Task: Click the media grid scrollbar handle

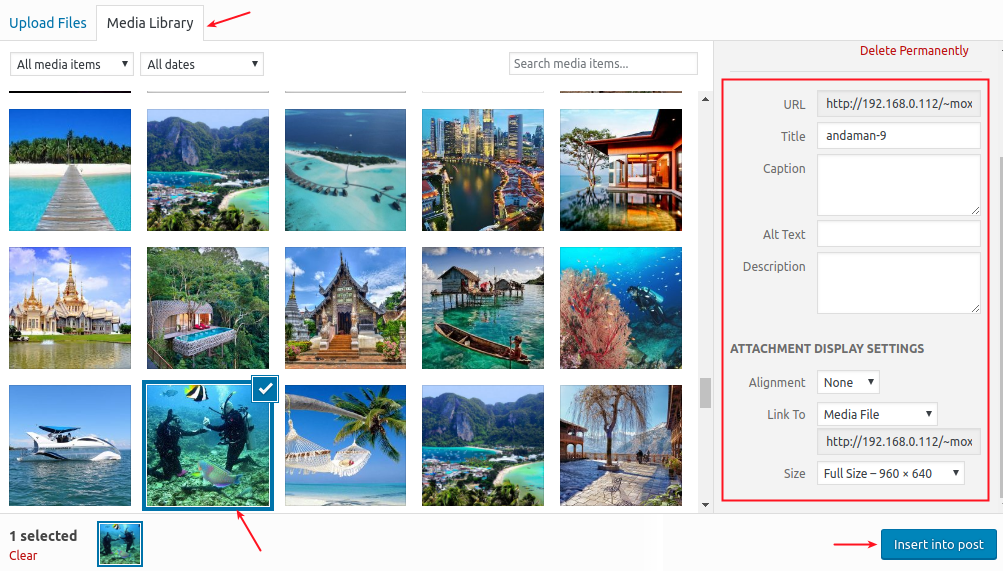Action: tap(705, 393)
